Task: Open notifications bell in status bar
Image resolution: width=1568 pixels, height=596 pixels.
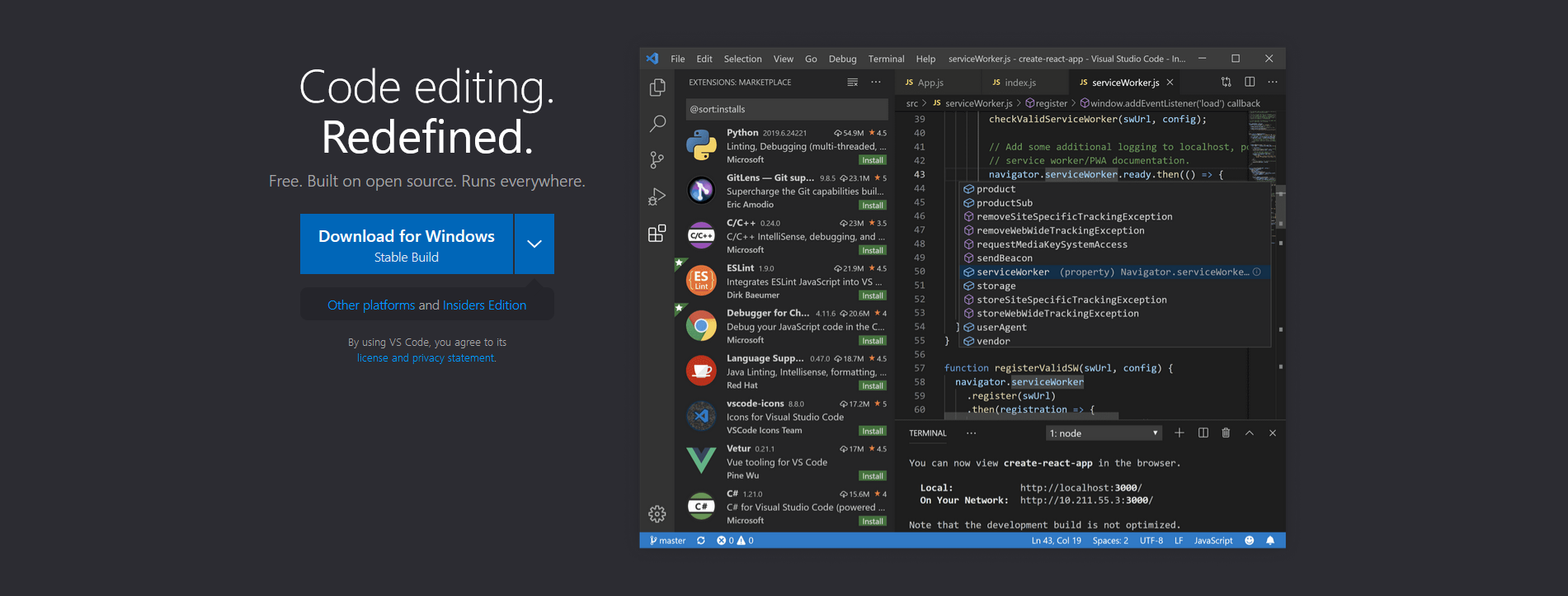Action: pos(1270,541)
